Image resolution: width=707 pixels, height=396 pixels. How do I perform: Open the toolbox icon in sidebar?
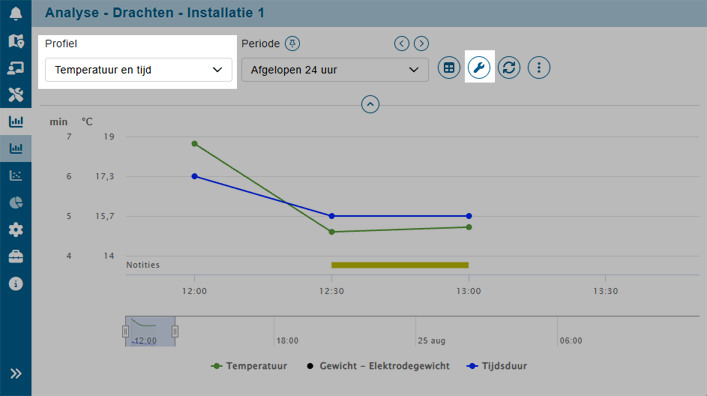[16, 257]
